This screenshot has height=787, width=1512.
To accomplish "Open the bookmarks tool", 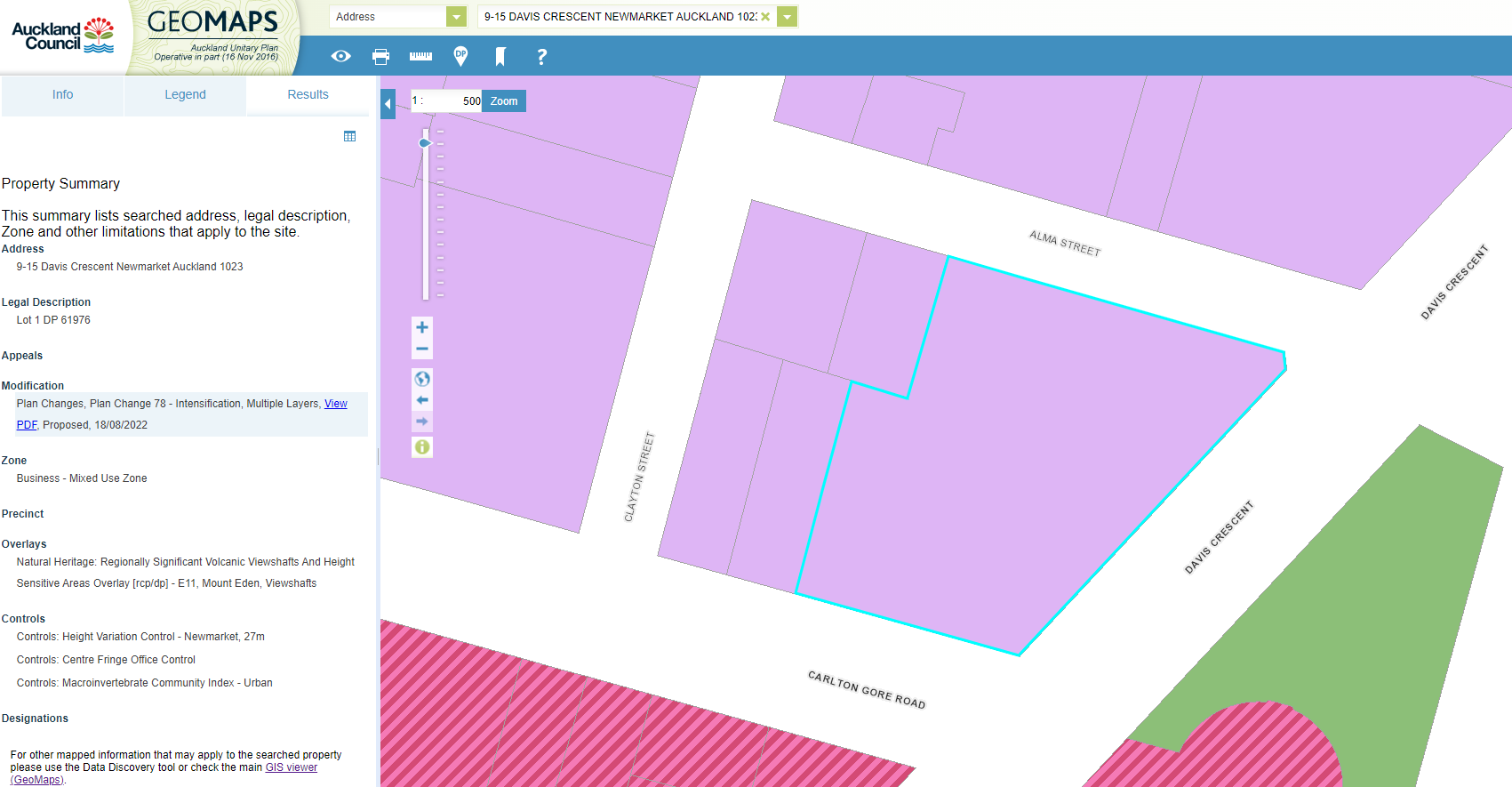I will coord(500,56).
